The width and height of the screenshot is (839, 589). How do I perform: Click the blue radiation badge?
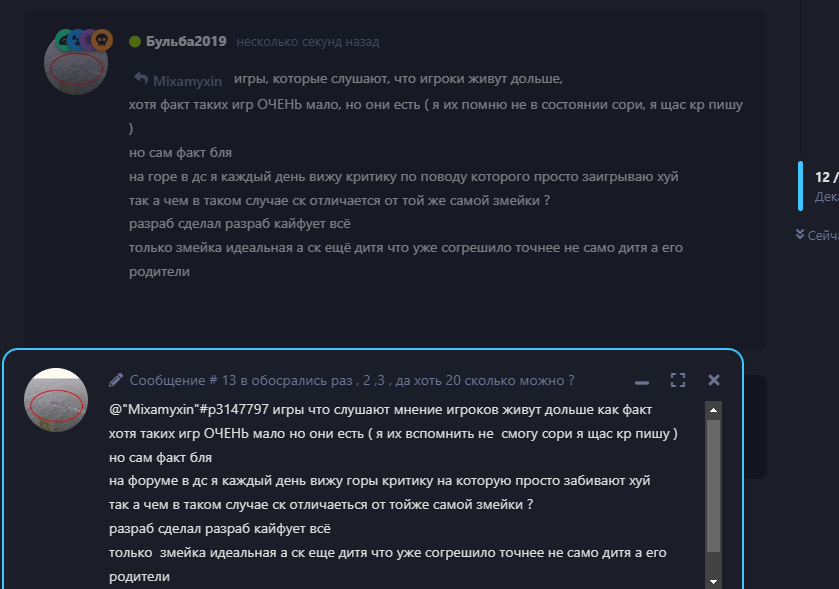[78, 40]
